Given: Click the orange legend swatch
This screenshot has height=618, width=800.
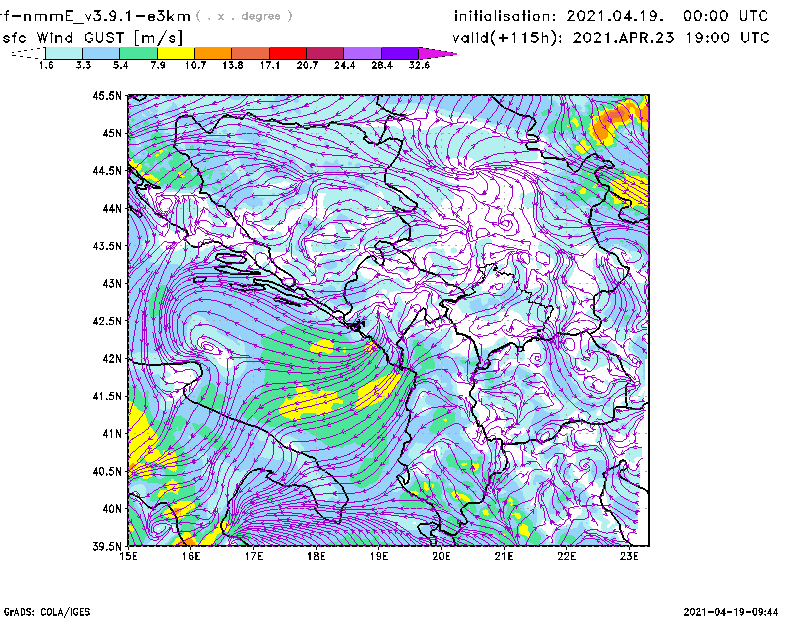Looking at the screenshot, I should pos(213,53).
